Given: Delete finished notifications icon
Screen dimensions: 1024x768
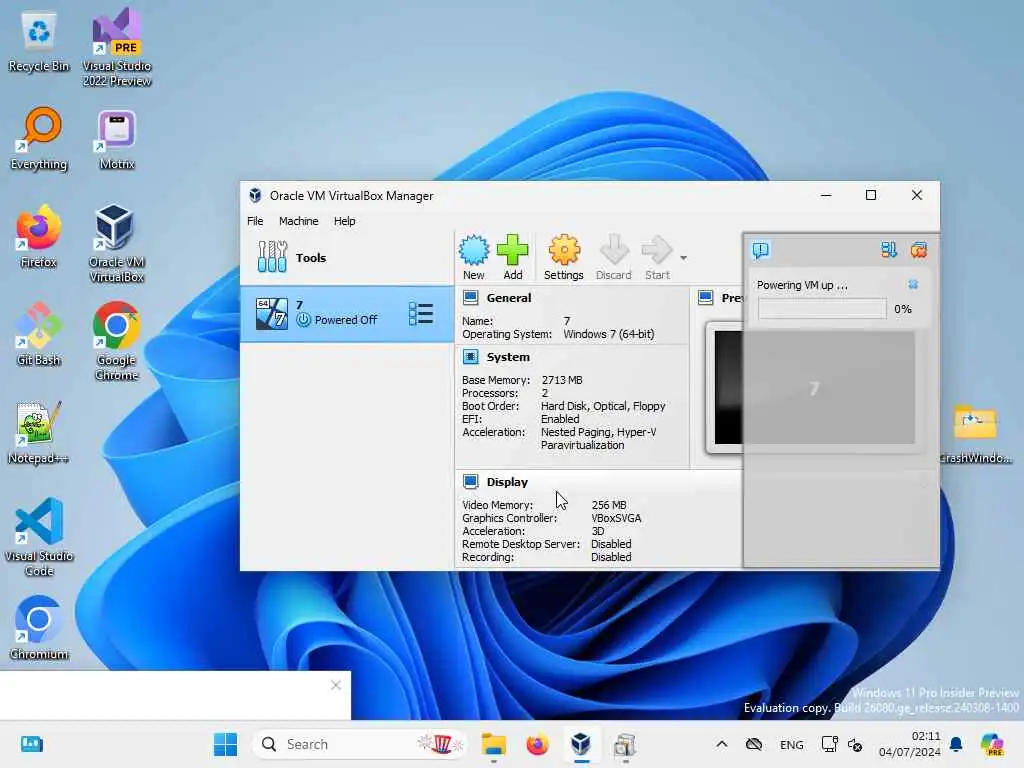Looking at the screenshot, I should pyautogui.click(x=919, y=250).
